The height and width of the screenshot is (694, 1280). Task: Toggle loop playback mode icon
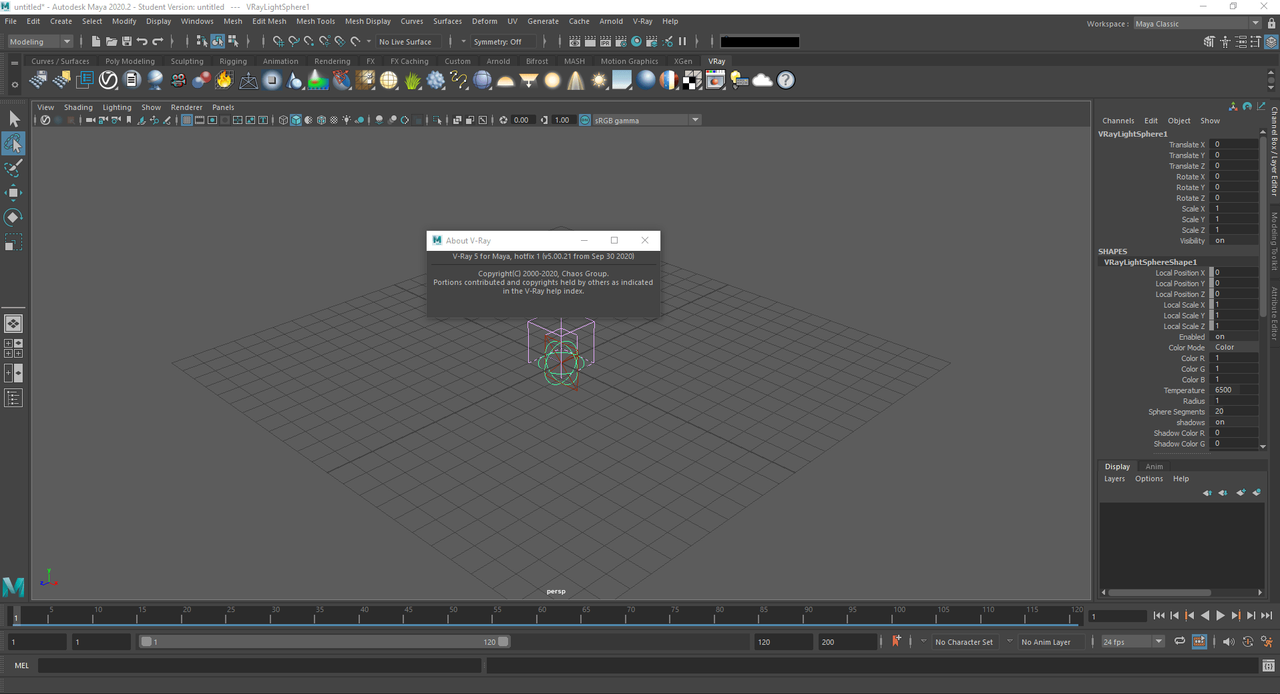click(x=1180, y=641)
